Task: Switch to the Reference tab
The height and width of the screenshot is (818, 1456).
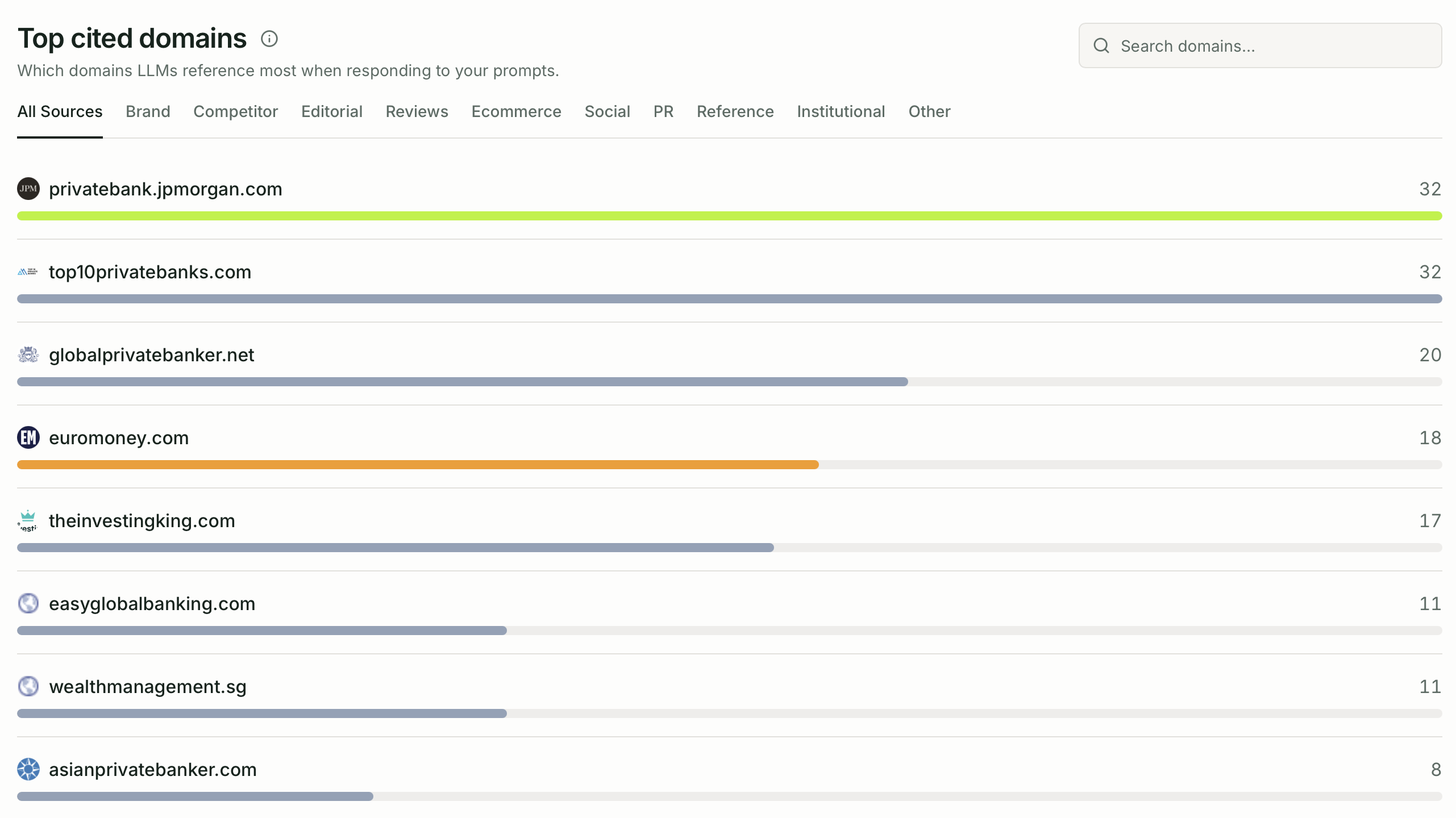Action: pos(735,111)
